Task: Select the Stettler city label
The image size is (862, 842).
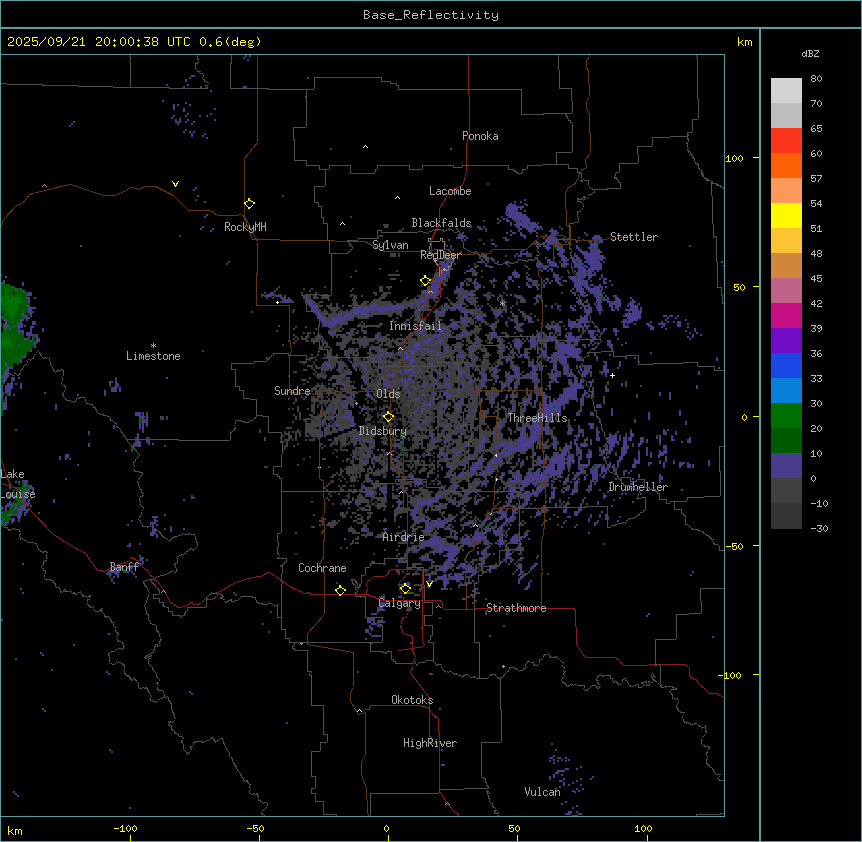Action: [x=634, y=237]
